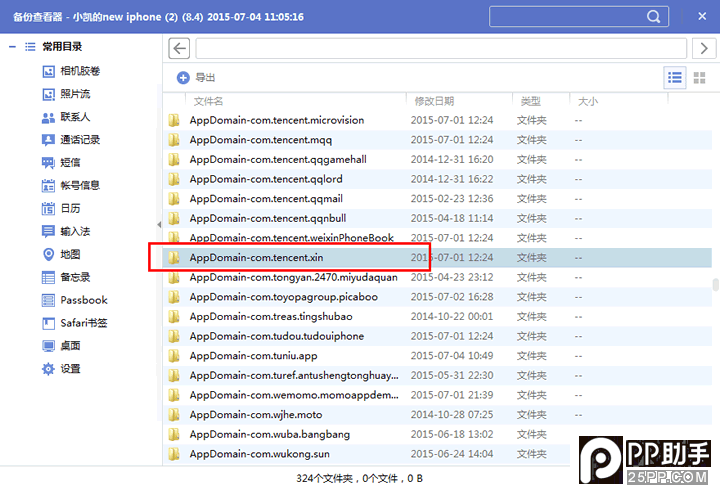Select folder AppDomain-com.treas.tingshubao
Screen dimensions: 720x491
click(x=437, y=316)
